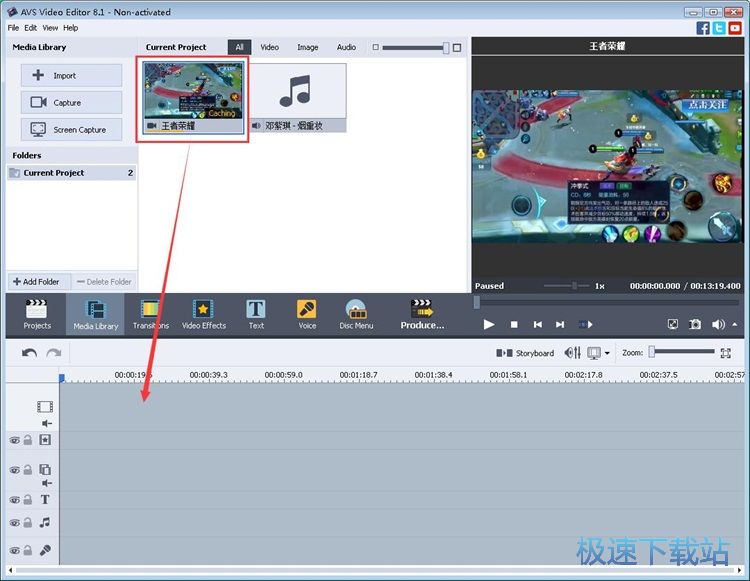The height and width of the screenshot is (581, 750).
Task: Open Twitter page link
Action: coord(719,28)
